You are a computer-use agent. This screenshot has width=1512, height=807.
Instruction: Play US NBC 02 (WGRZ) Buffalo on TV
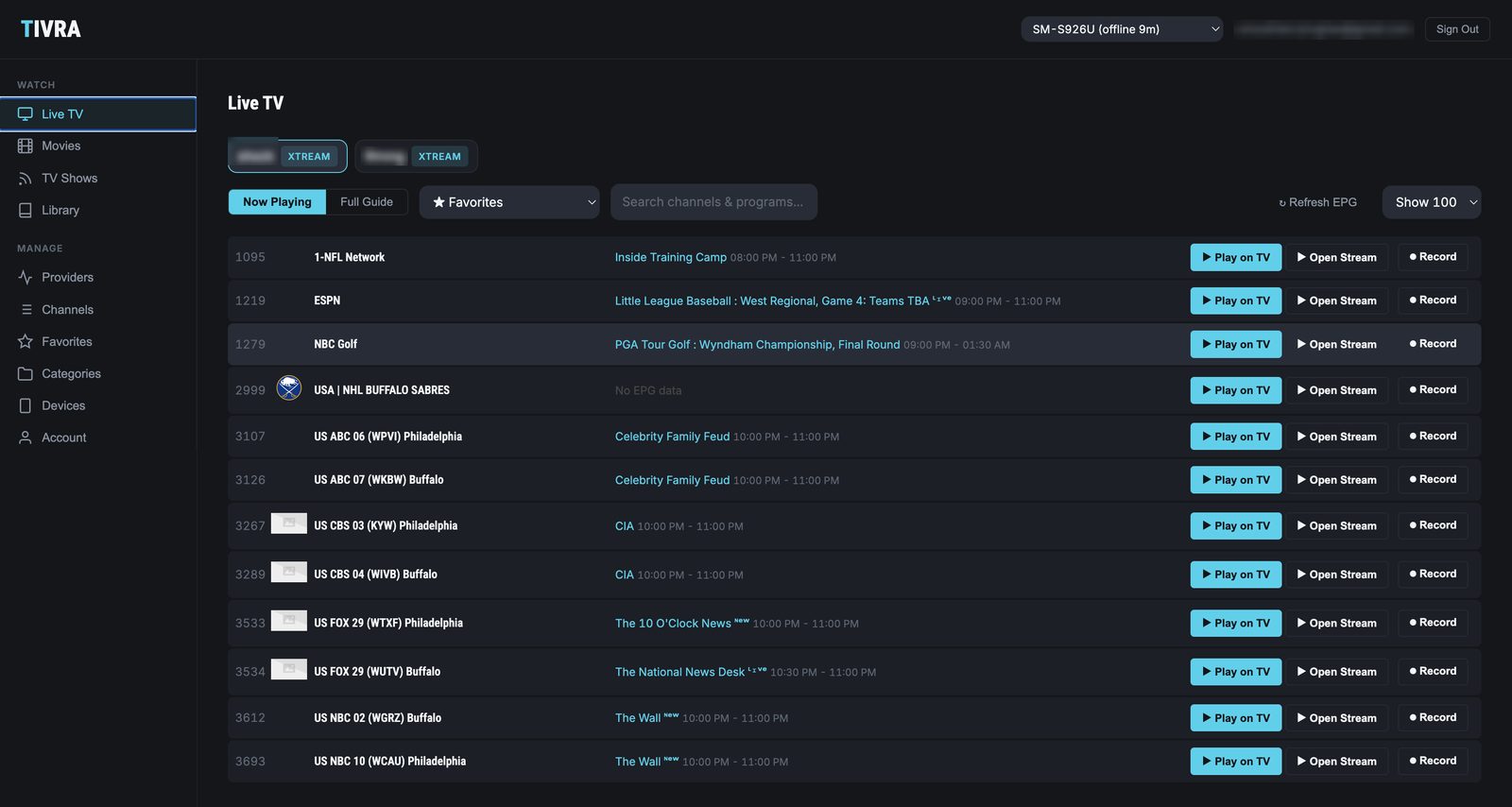click(1236, 718)
